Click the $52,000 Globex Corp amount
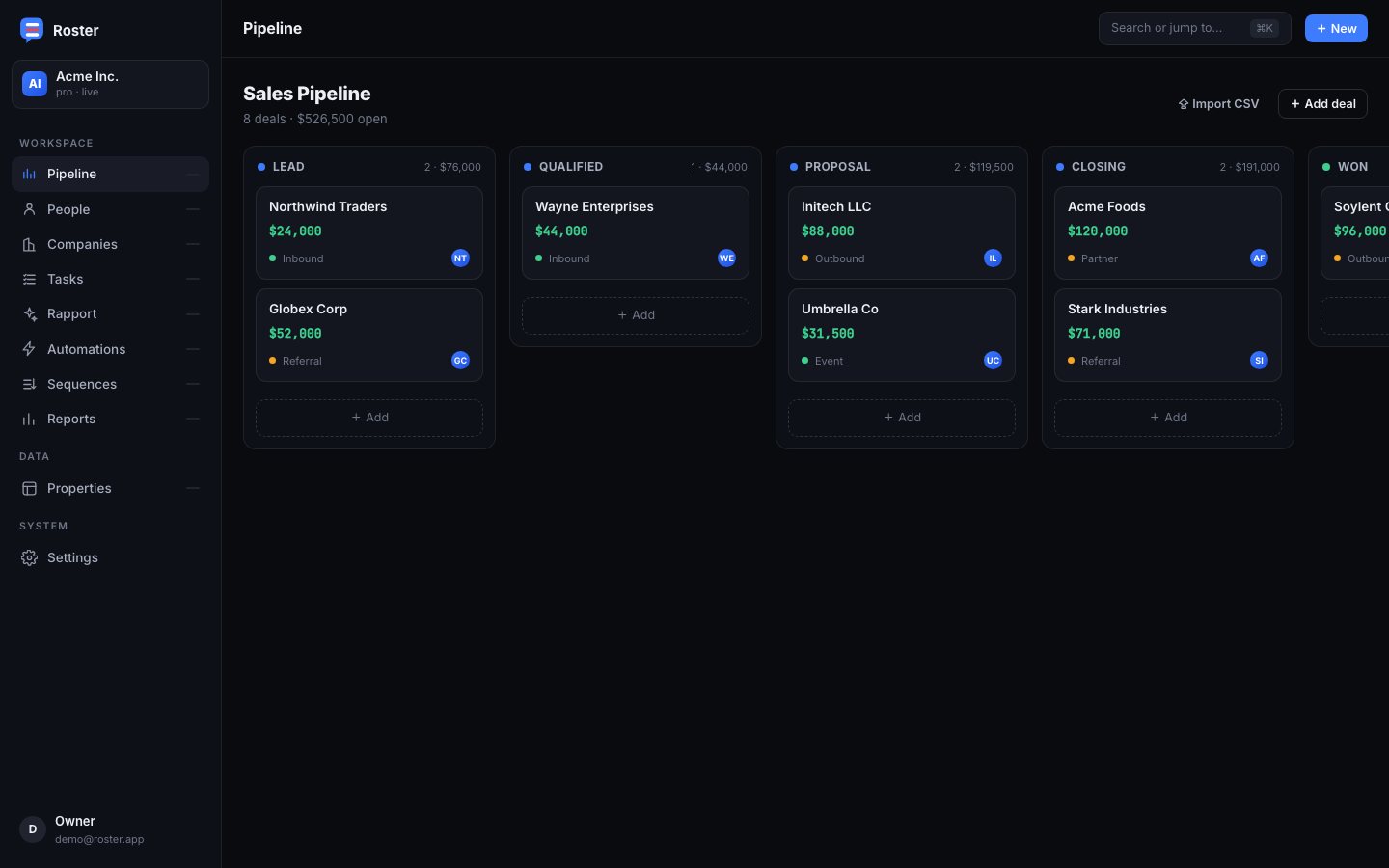This screenshot has height=868, width=1389. 295,333
